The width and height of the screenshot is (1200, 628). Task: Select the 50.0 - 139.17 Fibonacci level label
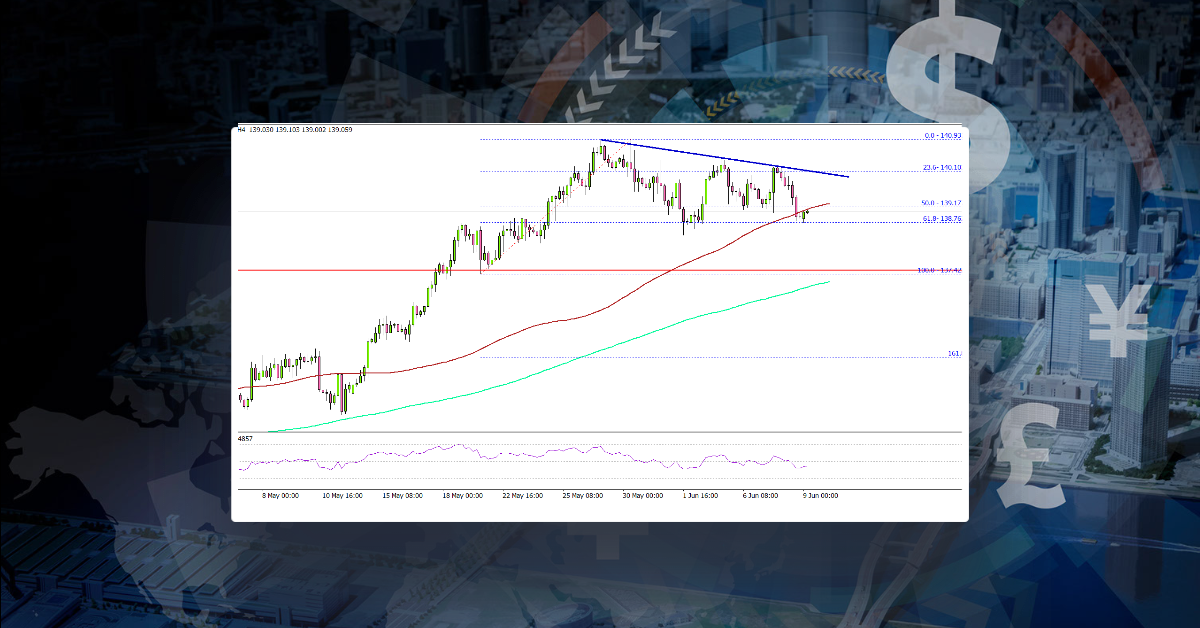(941, 203)
